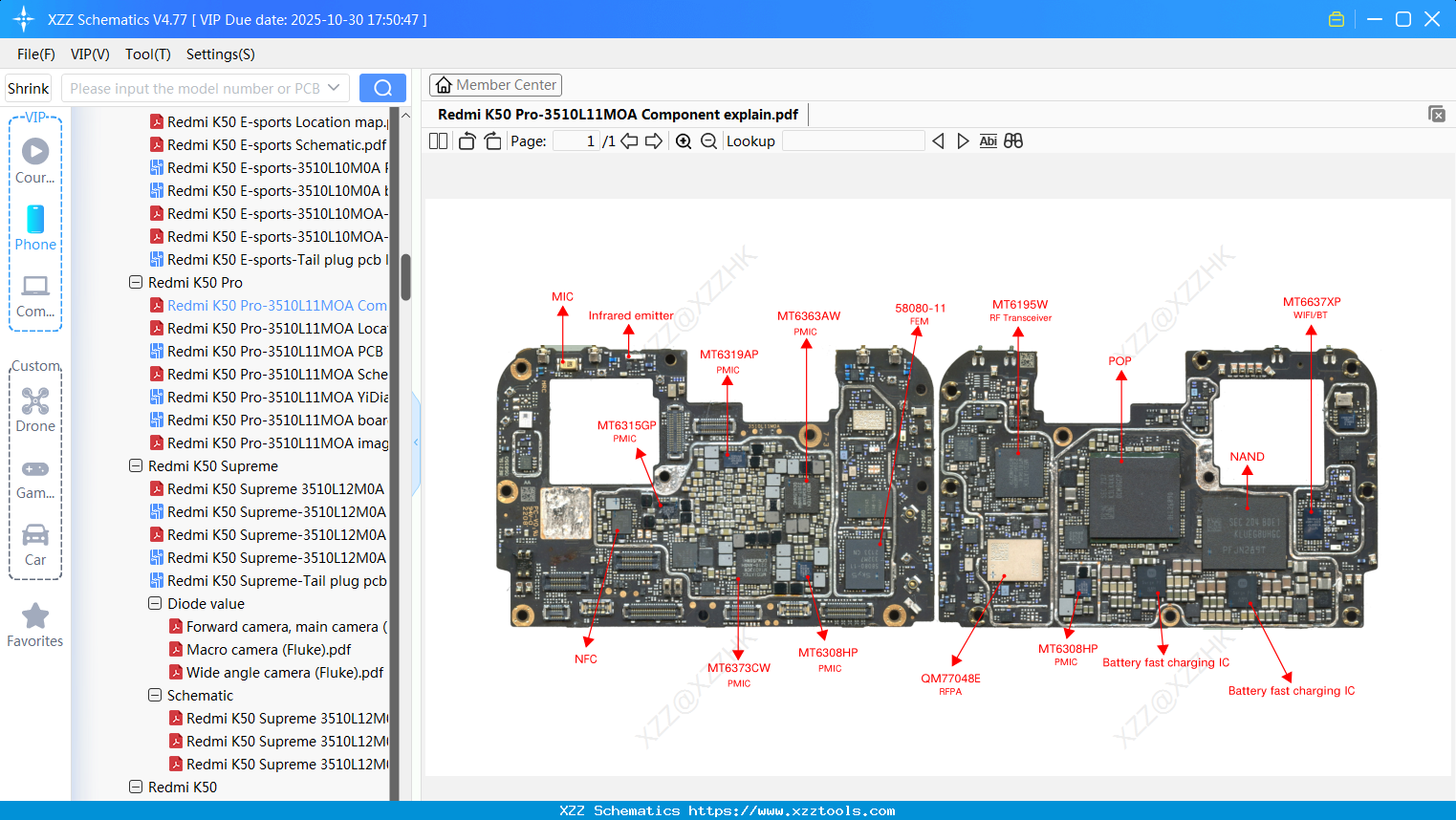Go to the next page of the PDF
This screenshot has width=1456, height=820.
point(655,140)
